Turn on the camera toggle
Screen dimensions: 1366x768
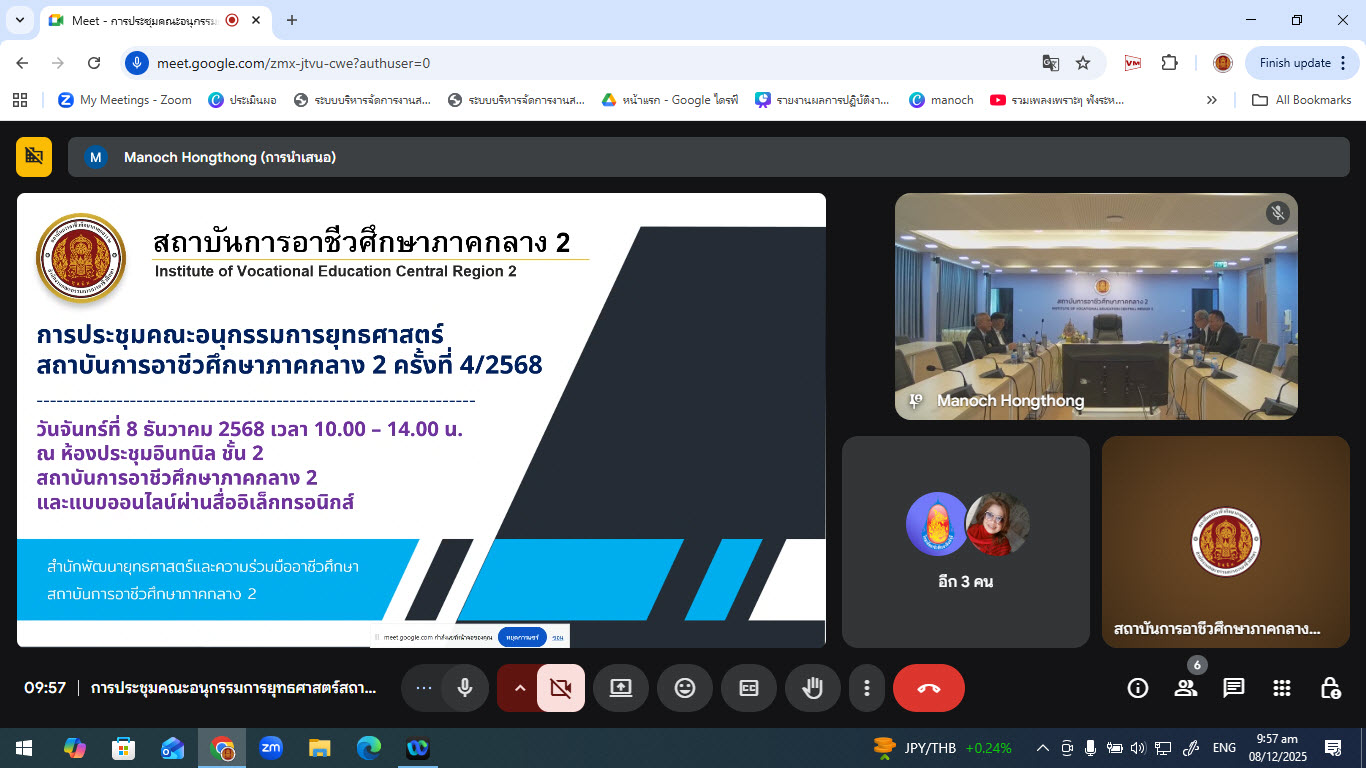[561, 688]
